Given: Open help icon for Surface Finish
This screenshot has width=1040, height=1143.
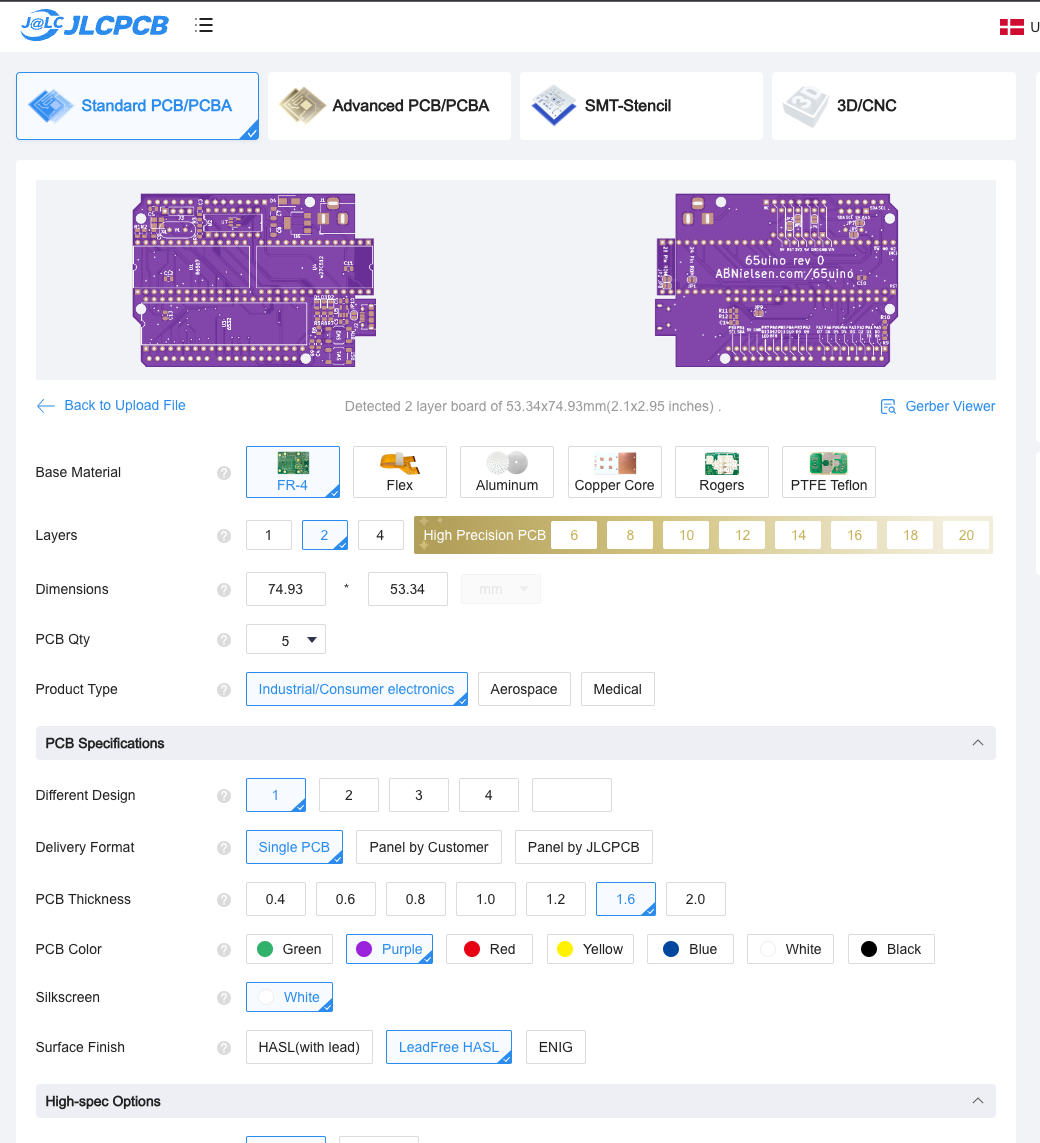Looking at the screenshot, I should [x=224, y=1048].
